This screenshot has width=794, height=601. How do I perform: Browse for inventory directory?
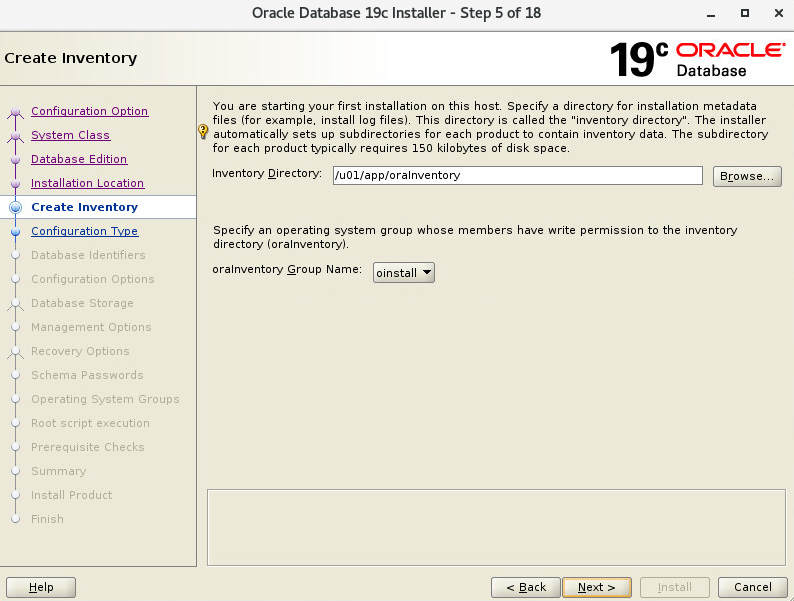tap(747, 176)
